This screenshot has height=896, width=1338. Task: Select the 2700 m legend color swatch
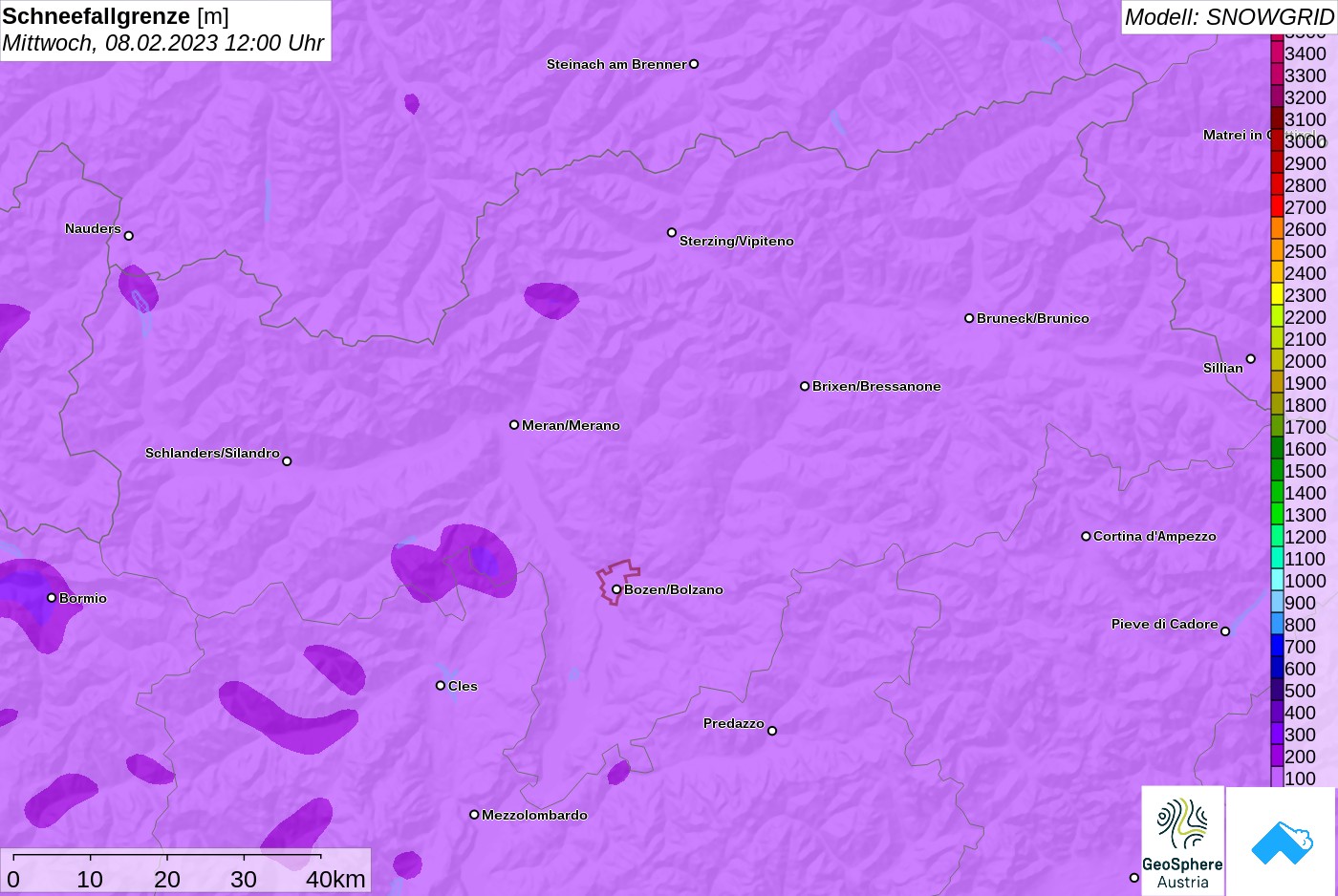click(1277, 207)
